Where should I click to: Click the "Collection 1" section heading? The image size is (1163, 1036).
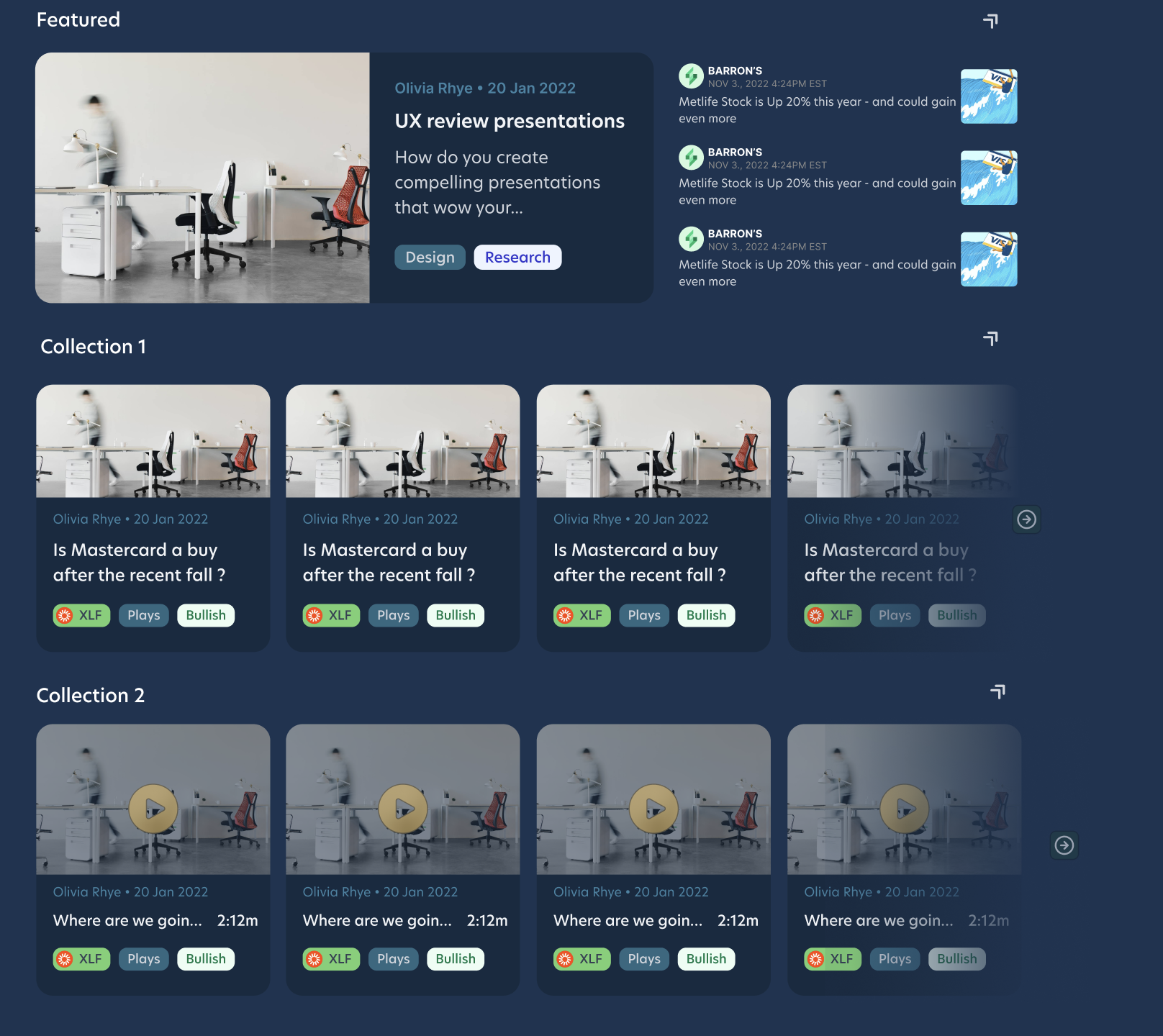(x=94, y=347)
